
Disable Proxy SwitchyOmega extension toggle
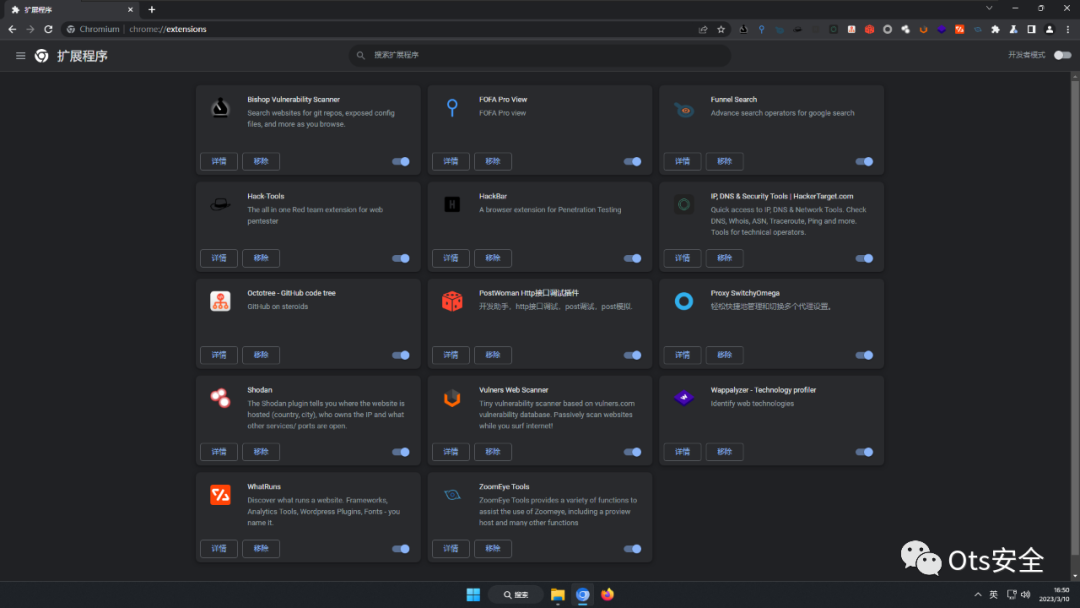coord(864,355)
